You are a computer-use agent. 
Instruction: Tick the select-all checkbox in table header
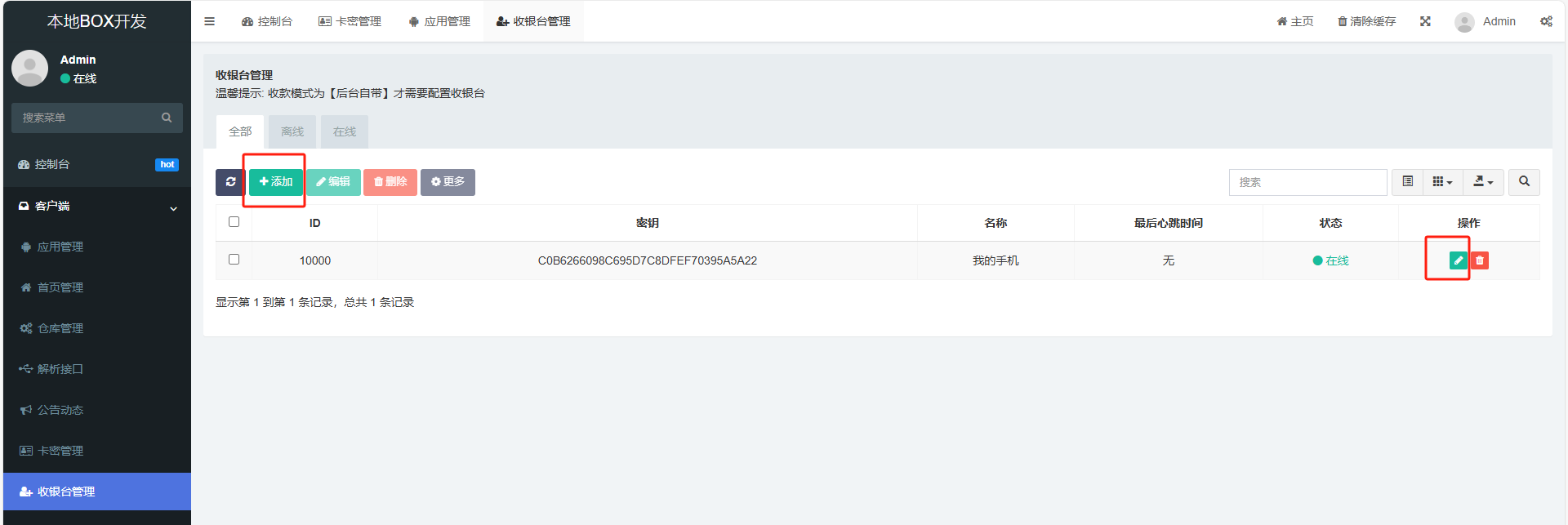tap(234, 222)
